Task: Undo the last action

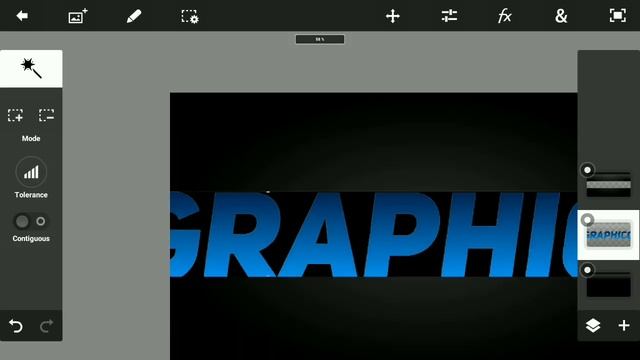Action: tap(16, 326)
